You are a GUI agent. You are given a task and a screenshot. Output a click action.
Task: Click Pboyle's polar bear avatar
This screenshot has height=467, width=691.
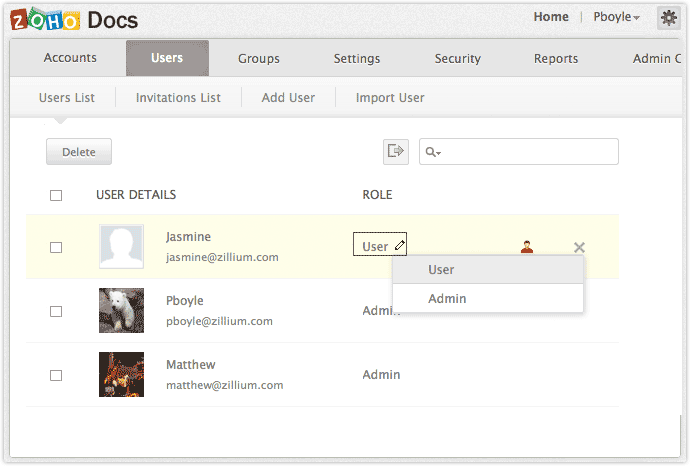[121, 310]
